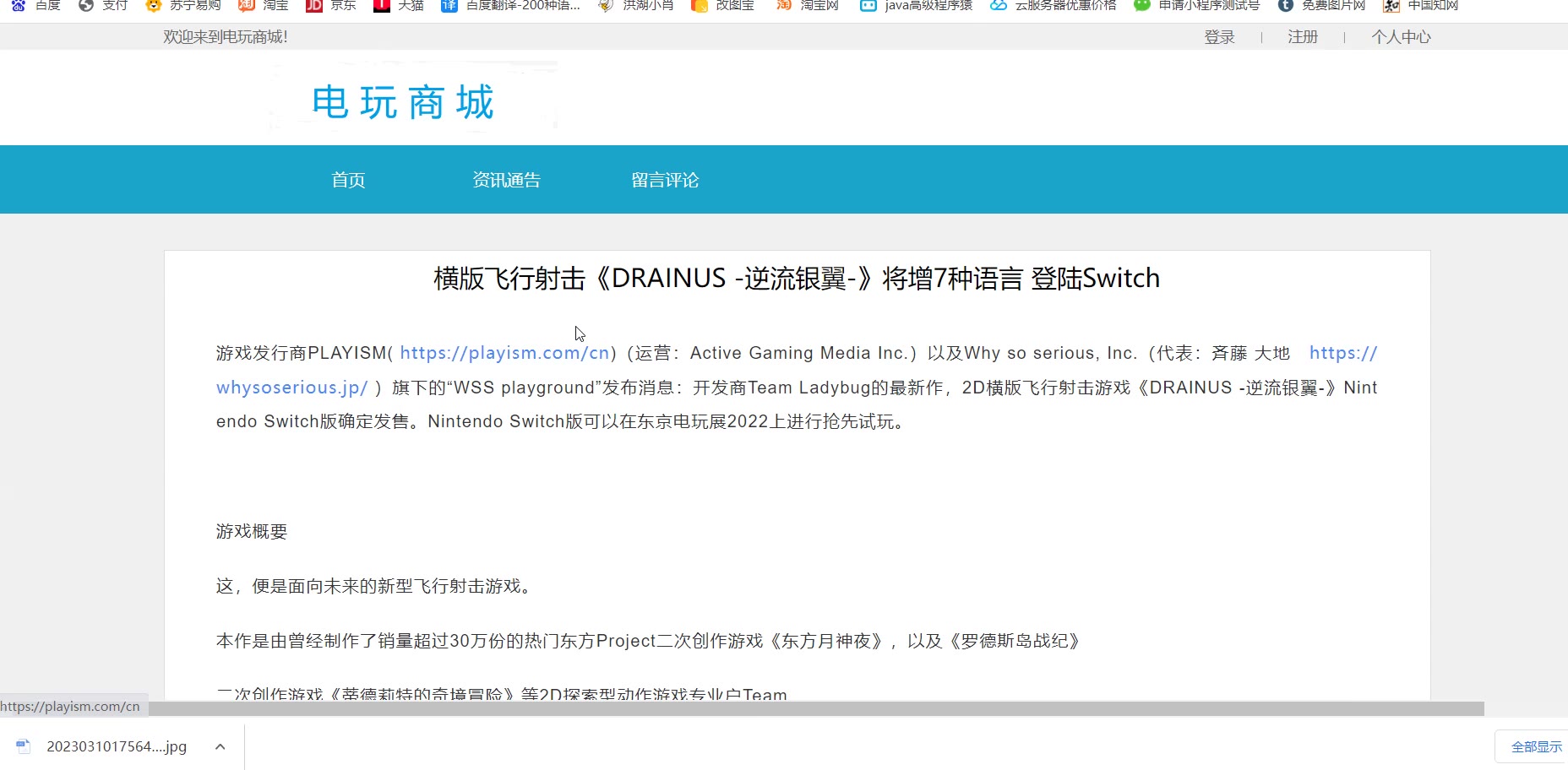This screenshot has width=1568, height=770.
Task: Click the article title about DRAINUS -逆流银翼-
Action: (797, 278)
